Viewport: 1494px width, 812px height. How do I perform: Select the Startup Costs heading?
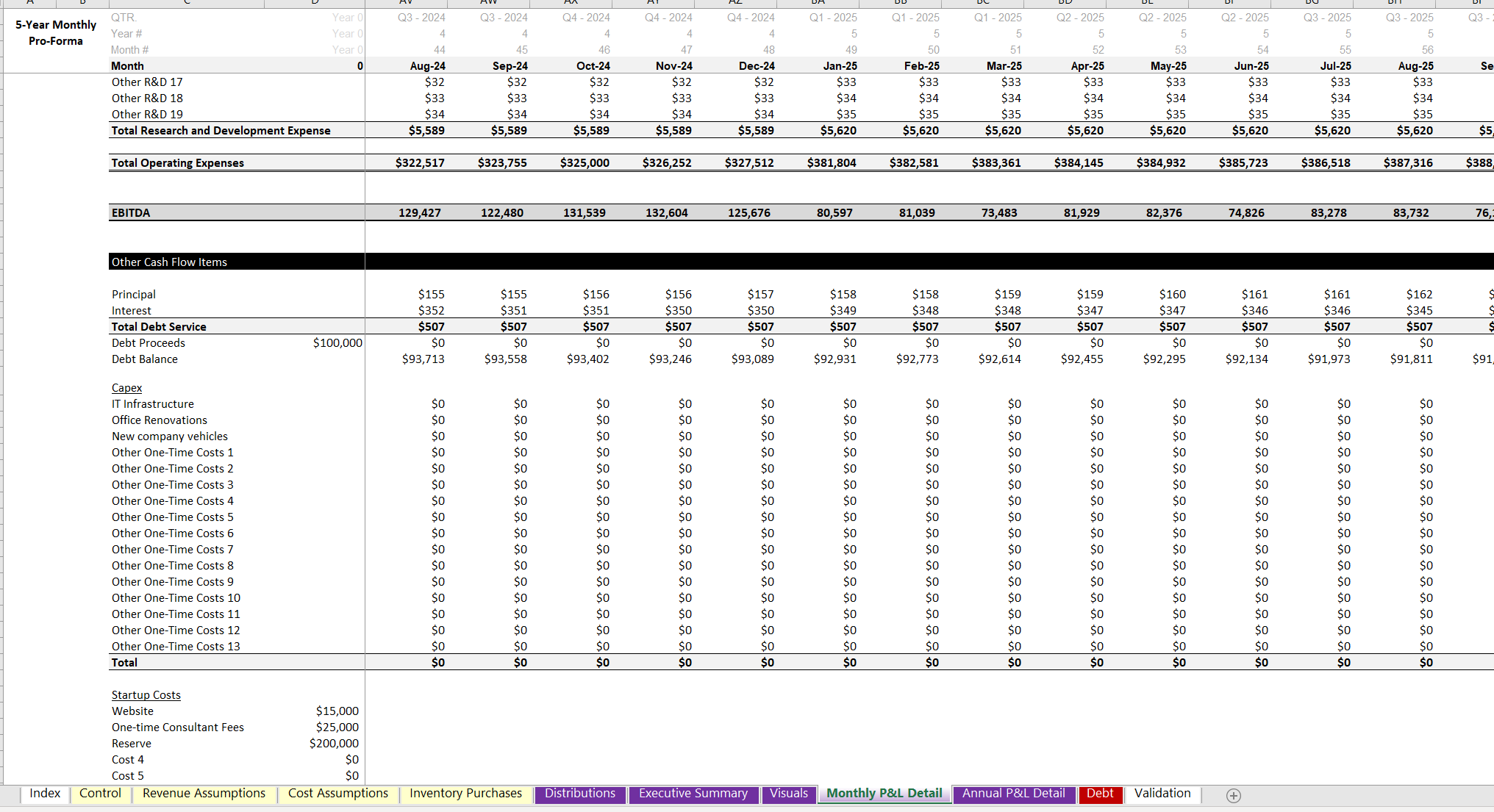(146, 695)
